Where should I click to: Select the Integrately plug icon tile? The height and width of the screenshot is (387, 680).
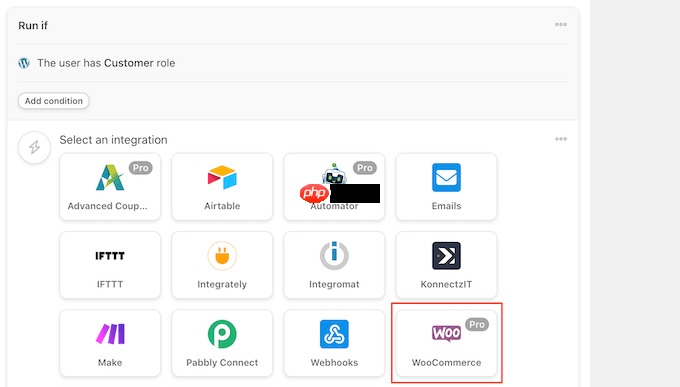(x=222, y=265)
